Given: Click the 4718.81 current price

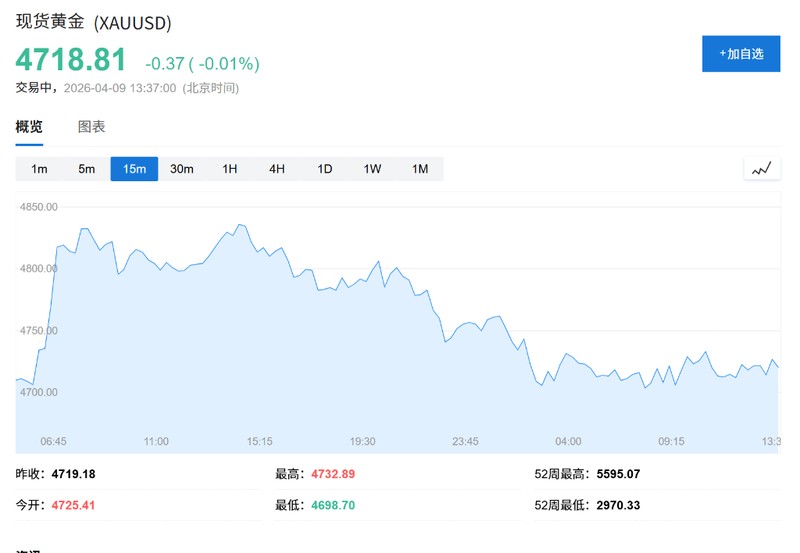Looking at the screenshot, I should pyautogui.click(x=71, y=60).
